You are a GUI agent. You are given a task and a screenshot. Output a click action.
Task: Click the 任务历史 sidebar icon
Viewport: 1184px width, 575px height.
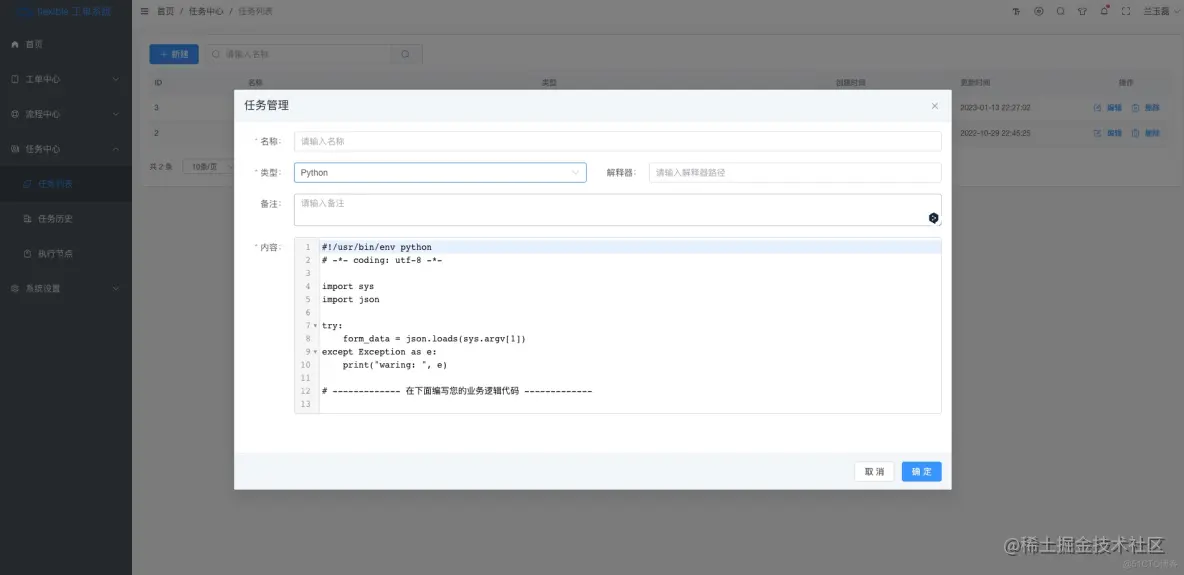click(27, 219)
